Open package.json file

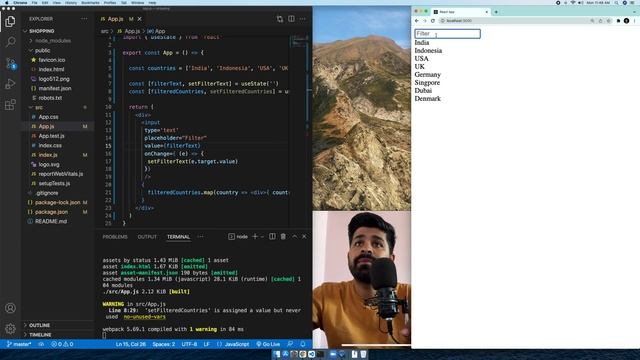click(x=51, y=212)
